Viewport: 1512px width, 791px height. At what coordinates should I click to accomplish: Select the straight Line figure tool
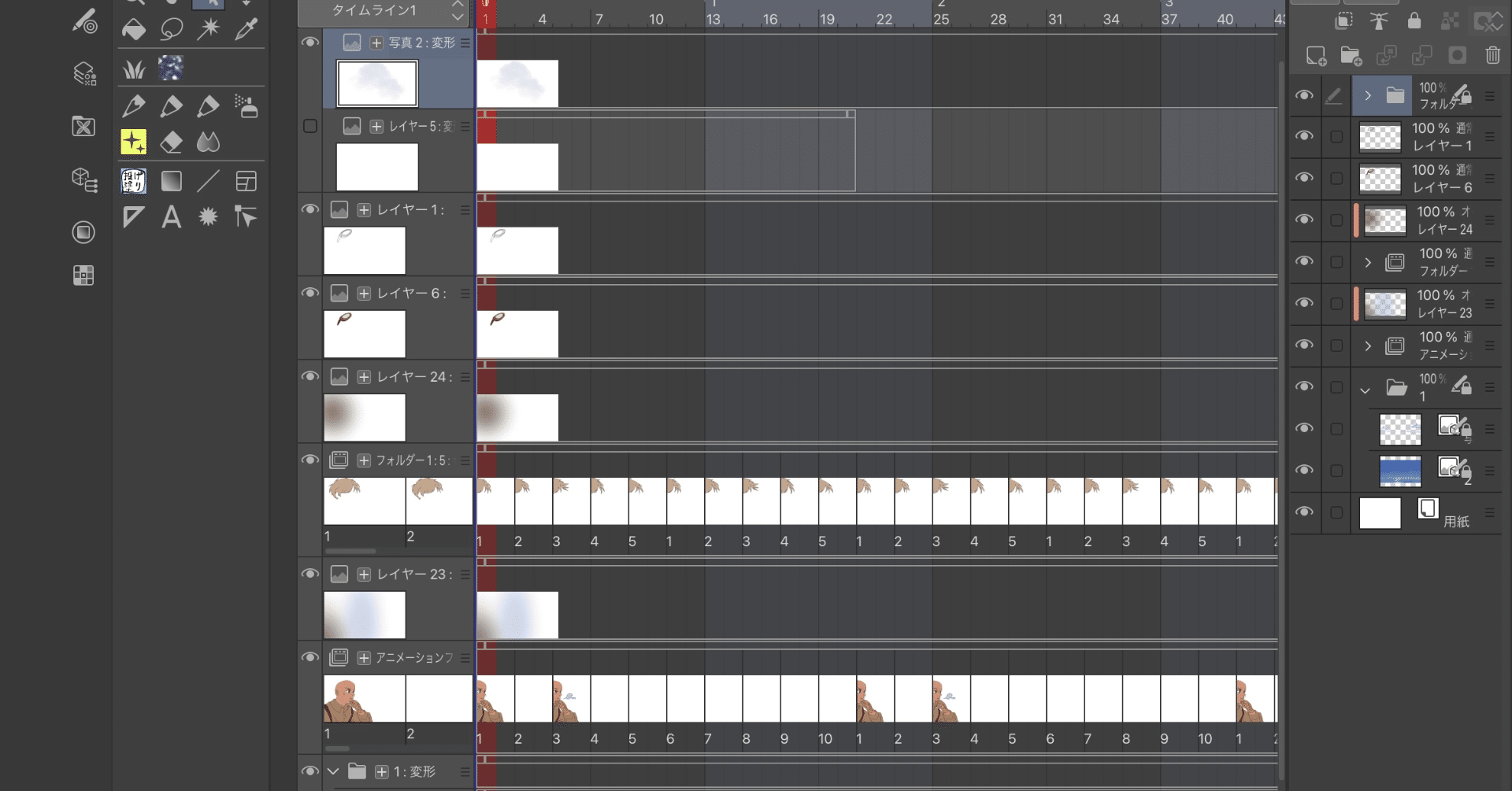(208, 181)
